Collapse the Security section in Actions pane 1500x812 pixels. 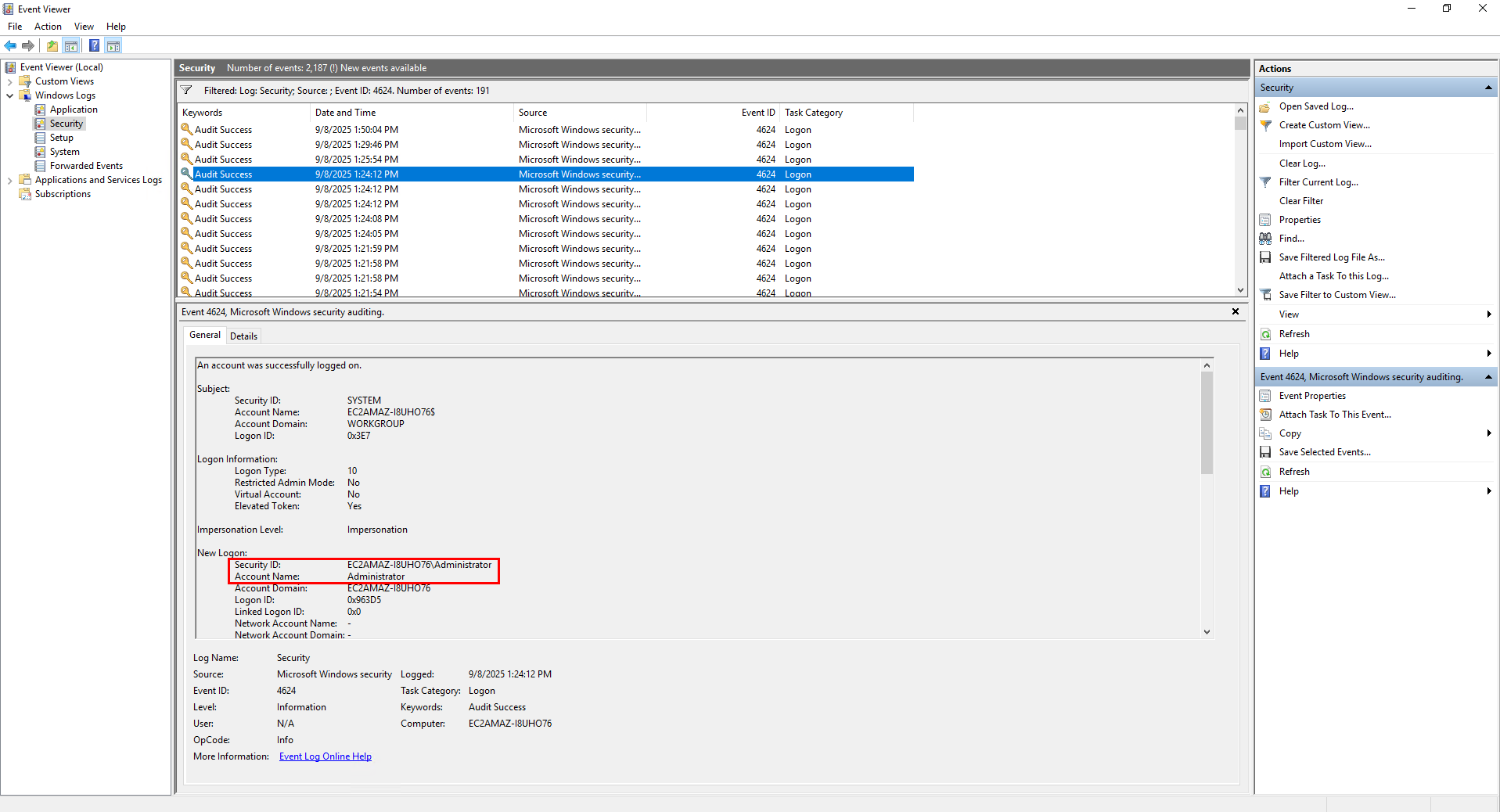1487,88
